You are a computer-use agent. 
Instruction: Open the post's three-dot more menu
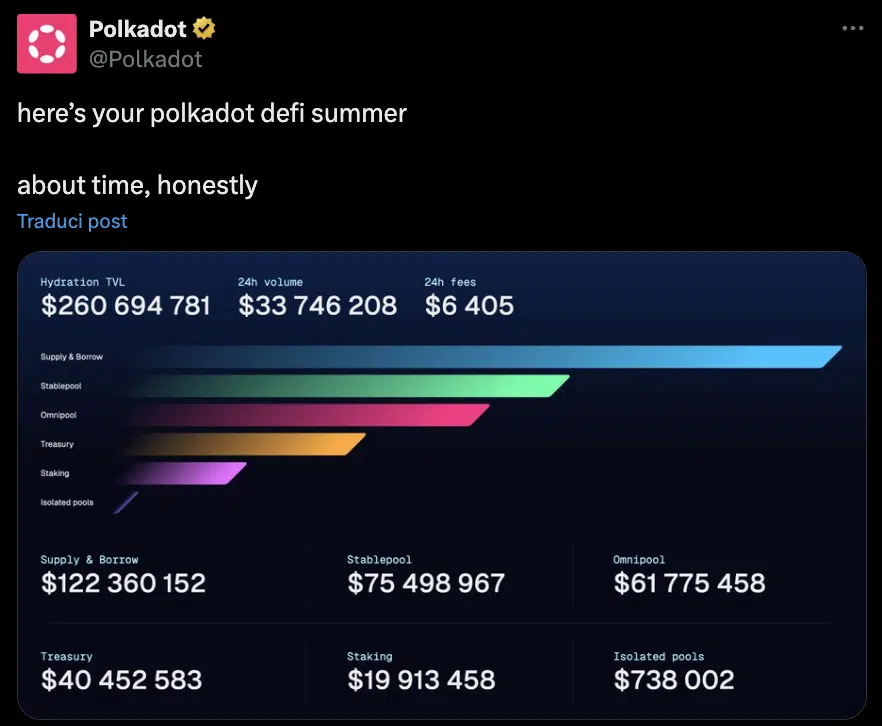point(852,29)
